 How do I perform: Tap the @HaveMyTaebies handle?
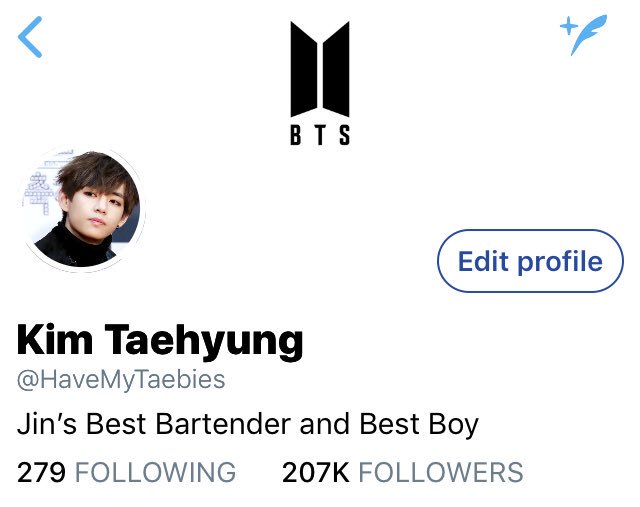pos(121,380)
